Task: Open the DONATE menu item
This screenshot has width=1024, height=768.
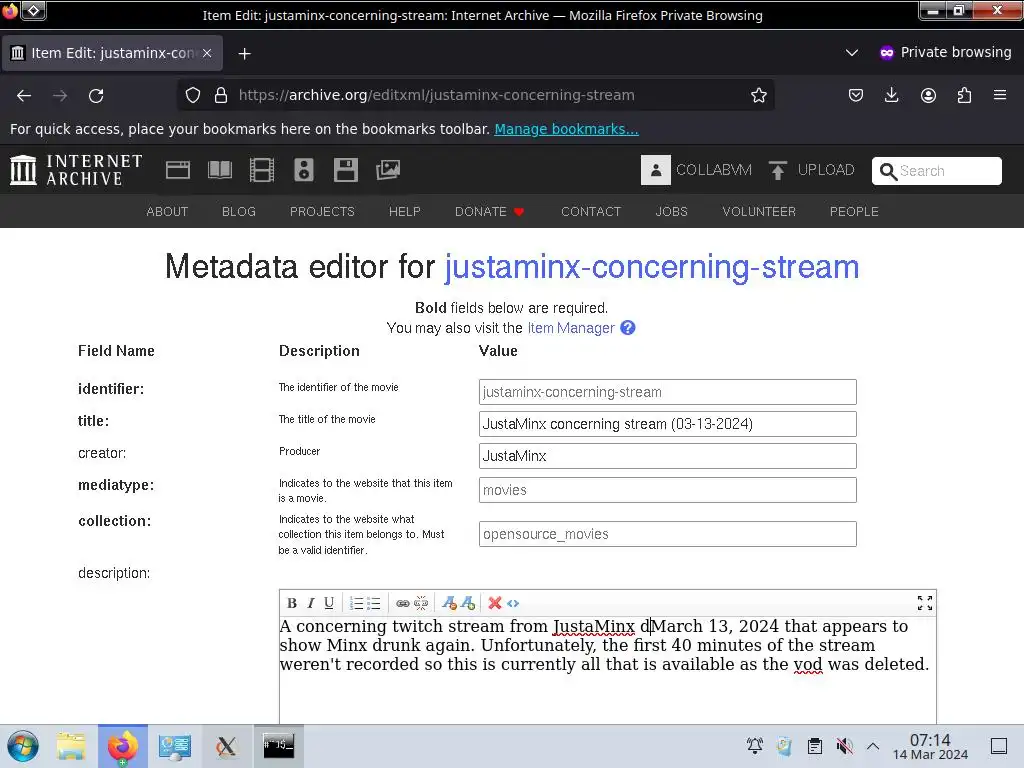Action: [489, 212]
